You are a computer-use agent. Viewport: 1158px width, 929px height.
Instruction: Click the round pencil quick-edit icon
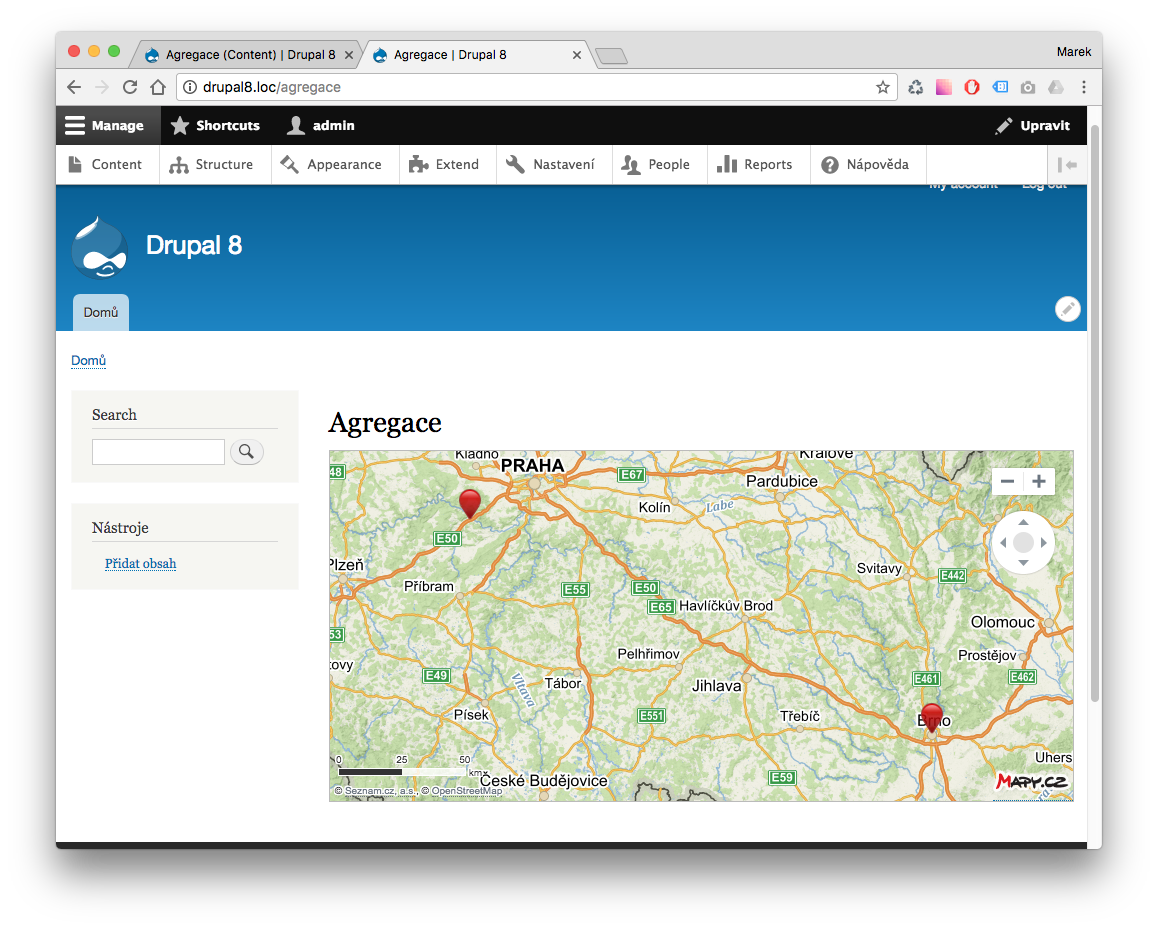click(x=1068, y=309)
